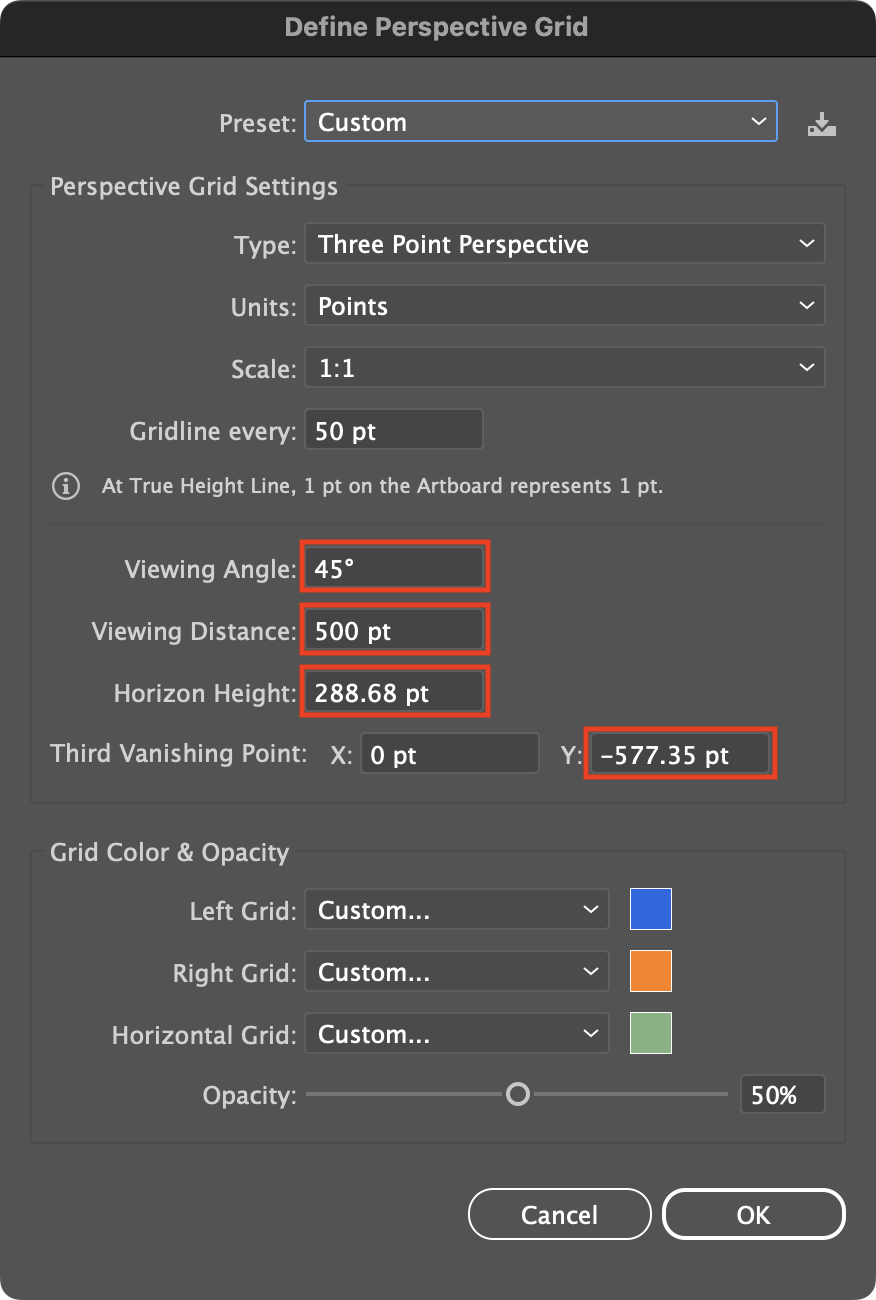
Task: Select the Viewing Distance field
Action: click(x=394, y=629)
